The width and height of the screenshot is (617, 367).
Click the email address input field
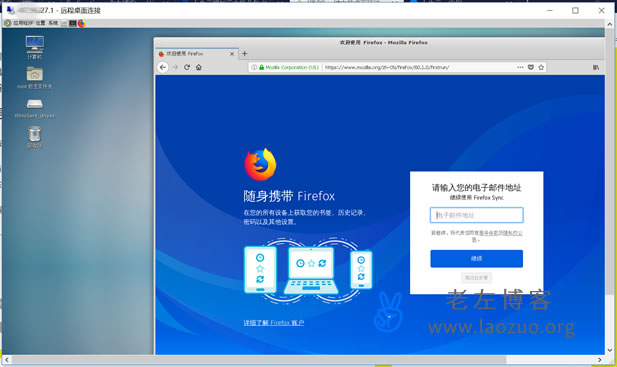pos(477,215)
